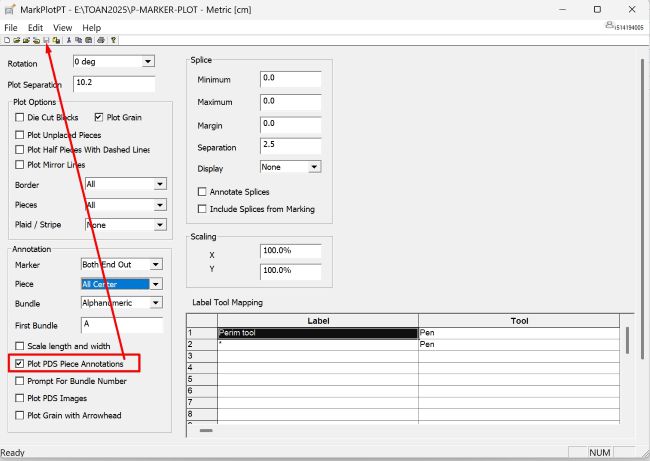The width and height of the screenshot is (650, 461).
Task: Click the folder icon with curved arrow
Action: 36,40
